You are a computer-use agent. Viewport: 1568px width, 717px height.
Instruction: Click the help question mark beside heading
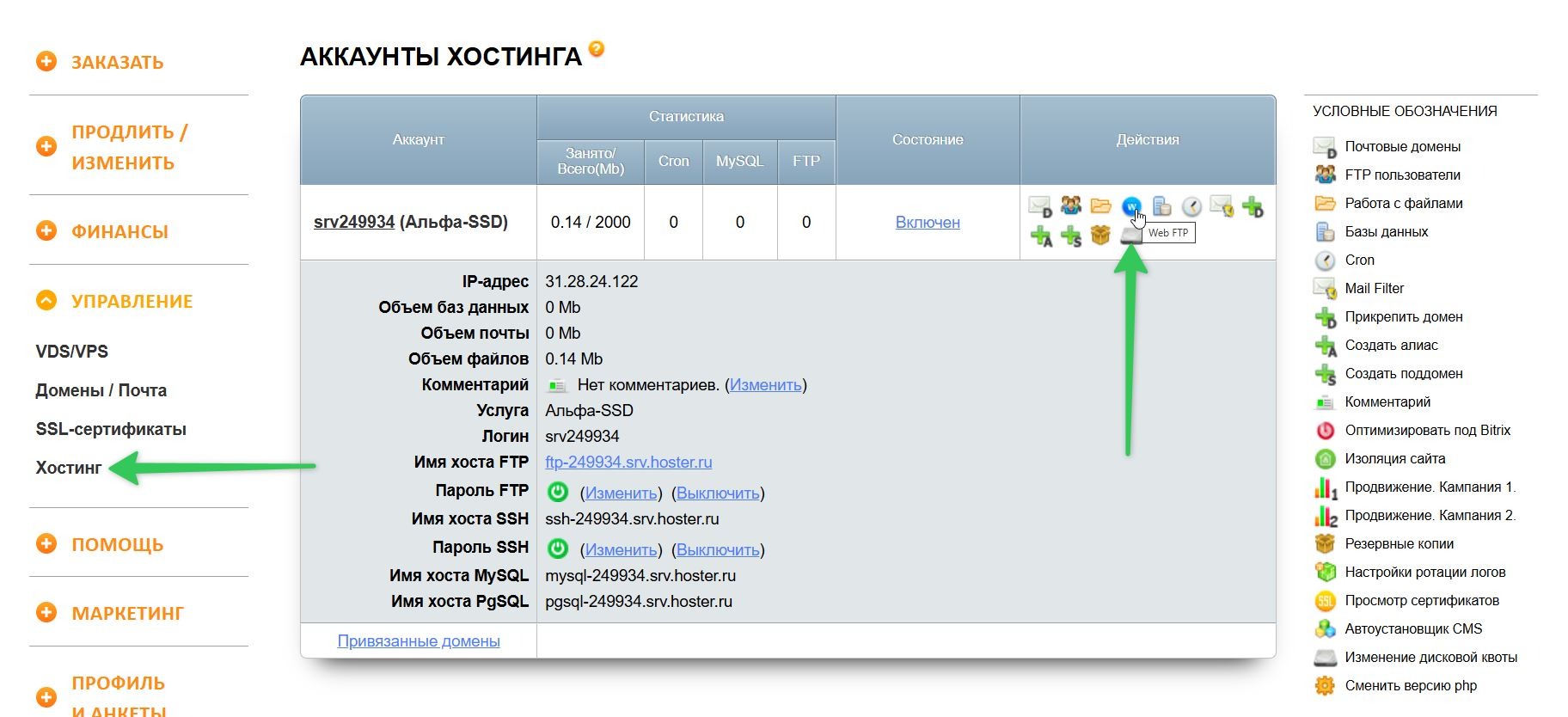coord(597,49)
